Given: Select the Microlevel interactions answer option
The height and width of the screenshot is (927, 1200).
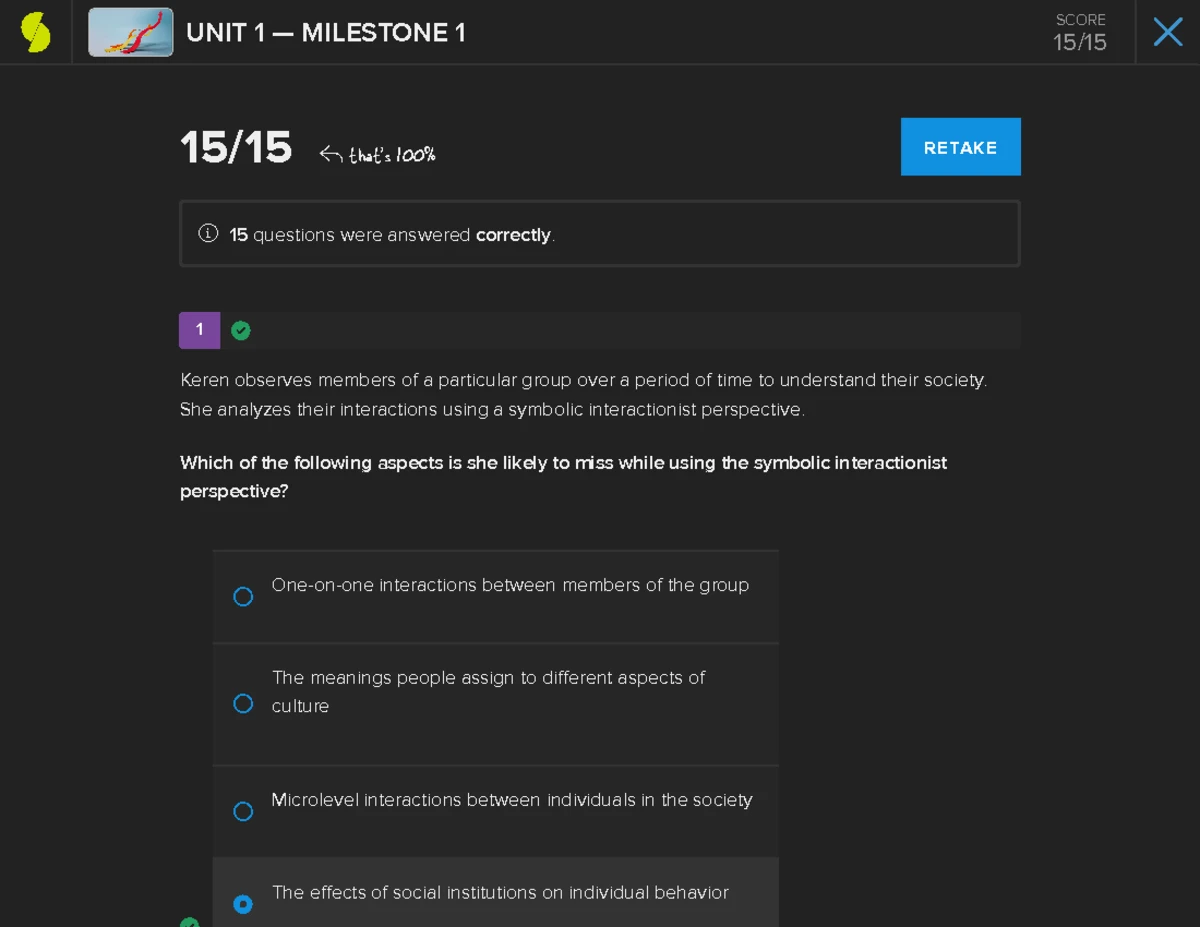Looking at the screenshot, I should coord(243,811).
